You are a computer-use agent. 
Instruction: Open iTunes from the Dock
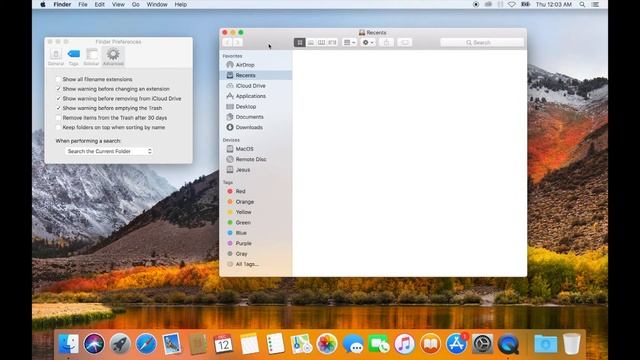(x=404, y=344)
